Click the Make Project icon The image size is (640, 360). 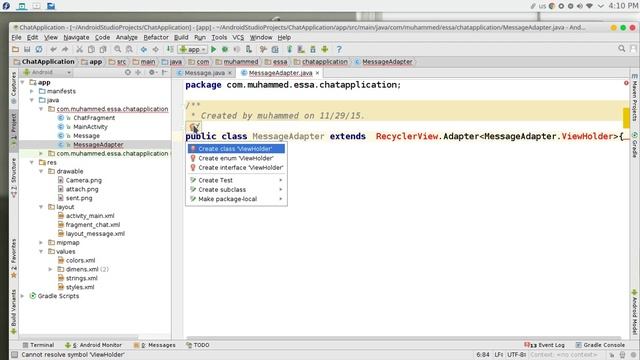tap(170, 49)
